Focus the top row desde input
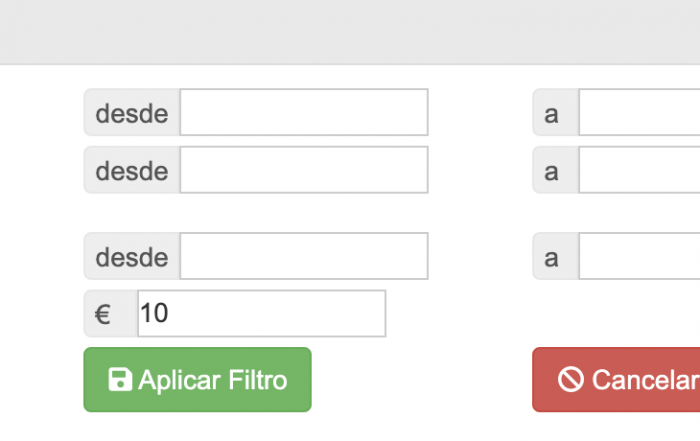Viewport: 700px width, 441px height. tap(303, 112)
